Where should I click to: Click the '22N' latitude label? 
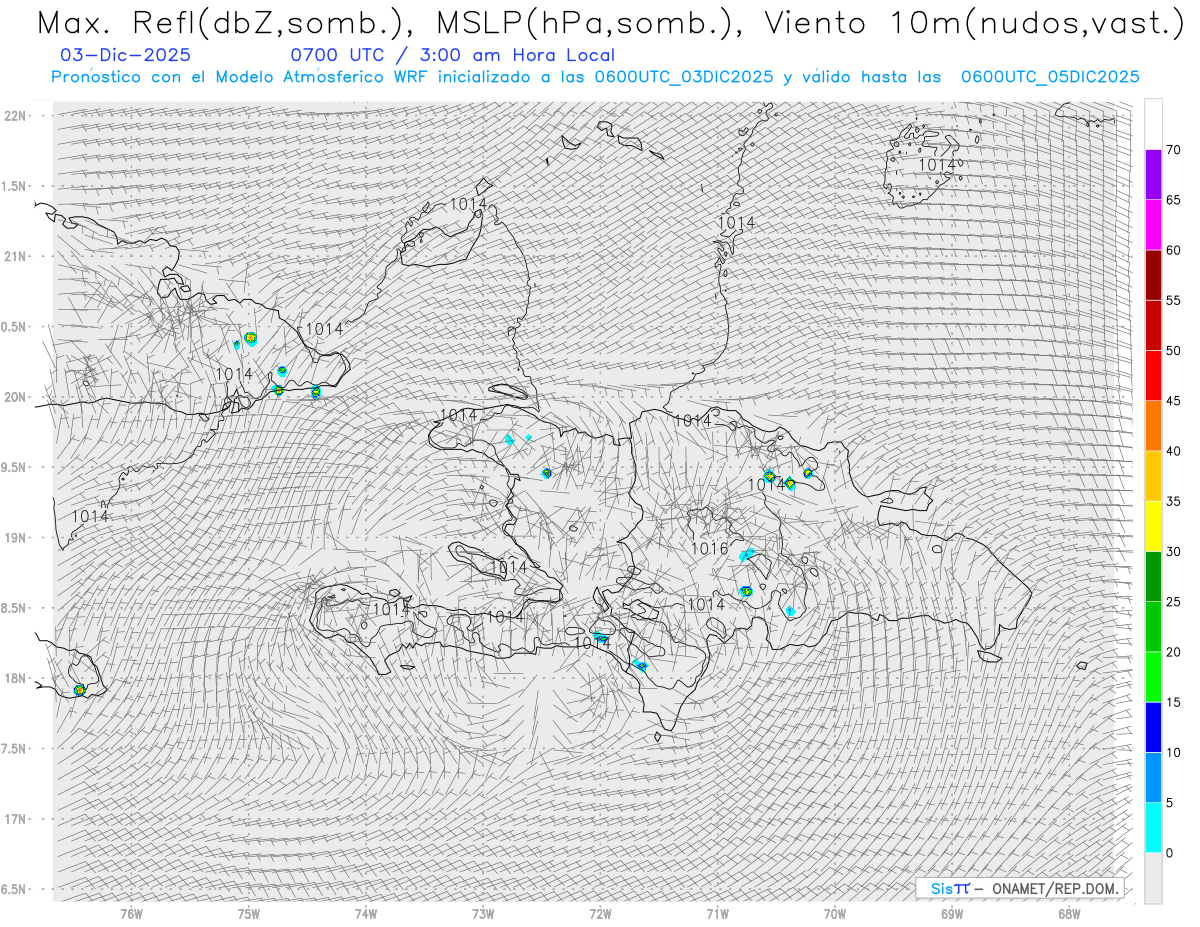[14, 116]
